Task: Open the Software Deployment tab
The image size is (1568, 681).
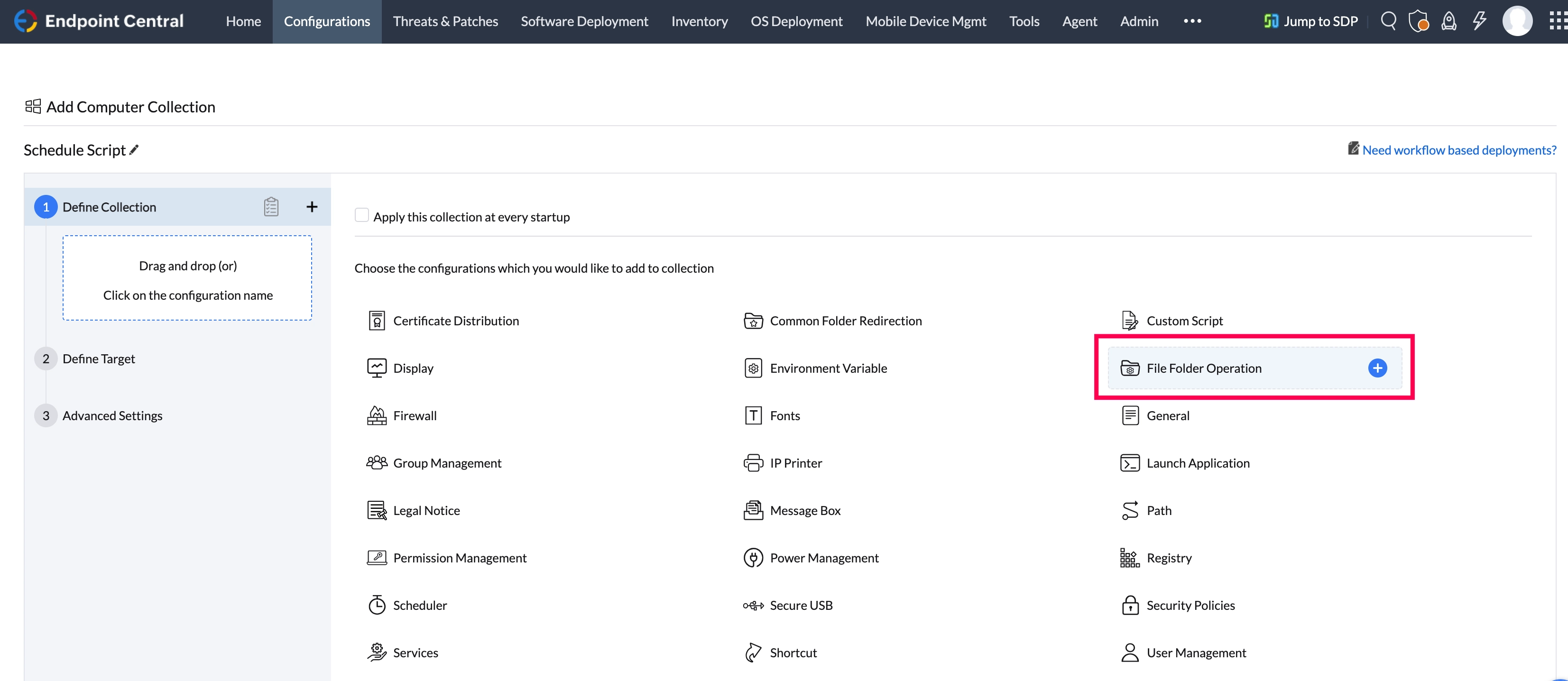Action: click(x=584, y=21)
